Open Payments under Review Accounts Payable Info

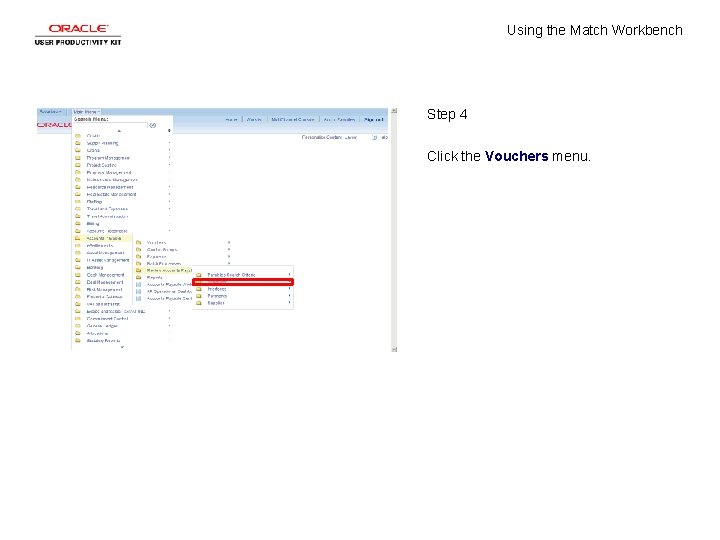click(x=217, y=296)
